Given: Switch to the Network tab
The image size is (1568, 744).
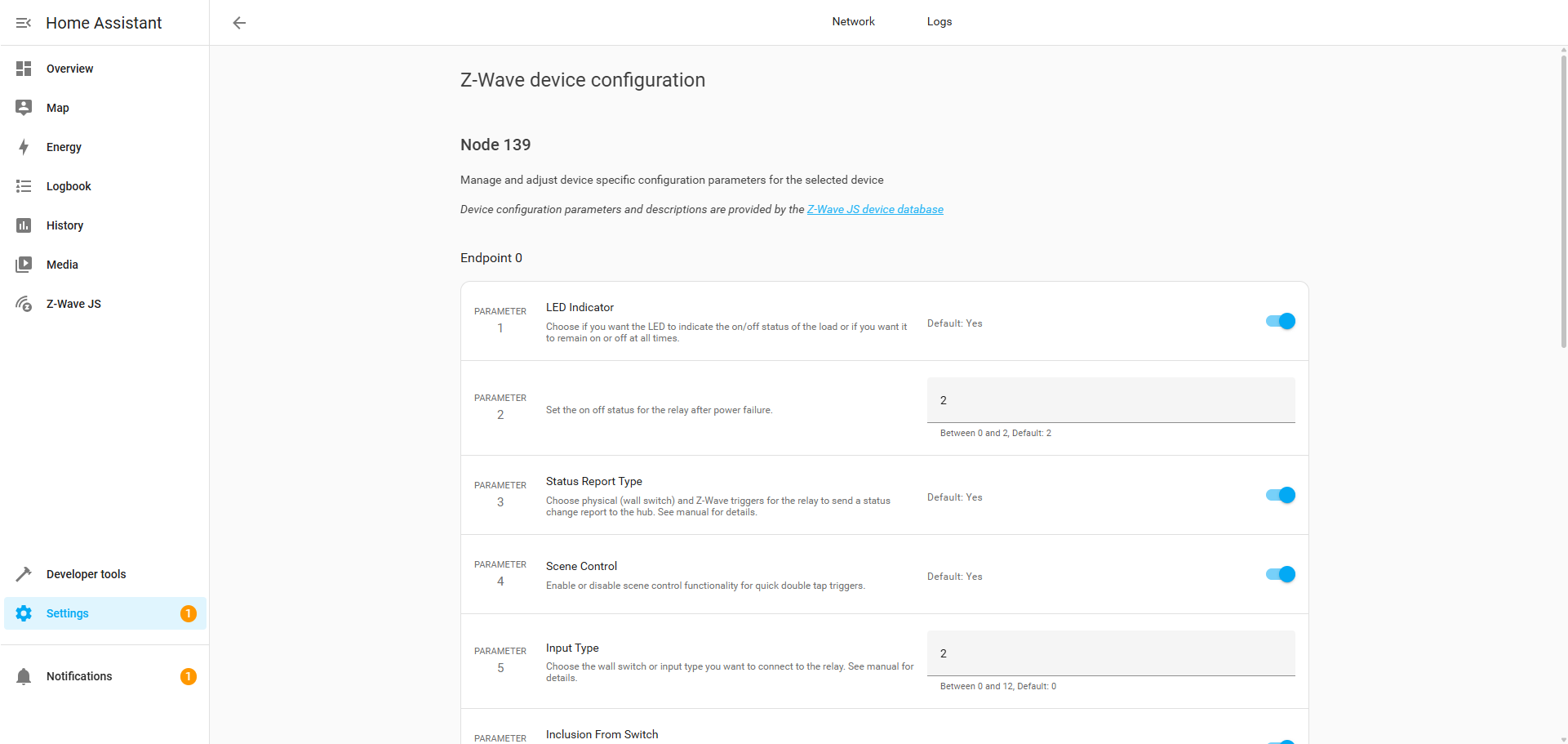Looking at the screenshot, I should (x=853, y=22).
